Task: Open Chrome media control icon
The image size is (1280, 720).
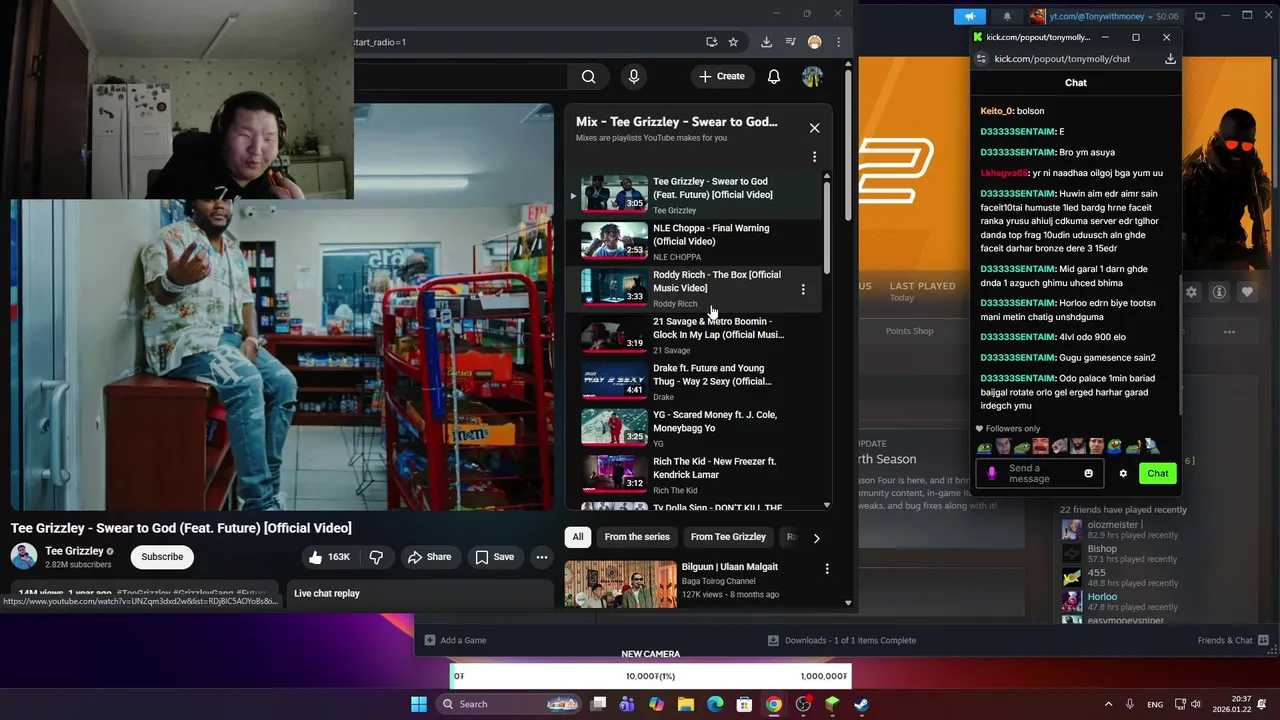Action: tap(790, 42)
